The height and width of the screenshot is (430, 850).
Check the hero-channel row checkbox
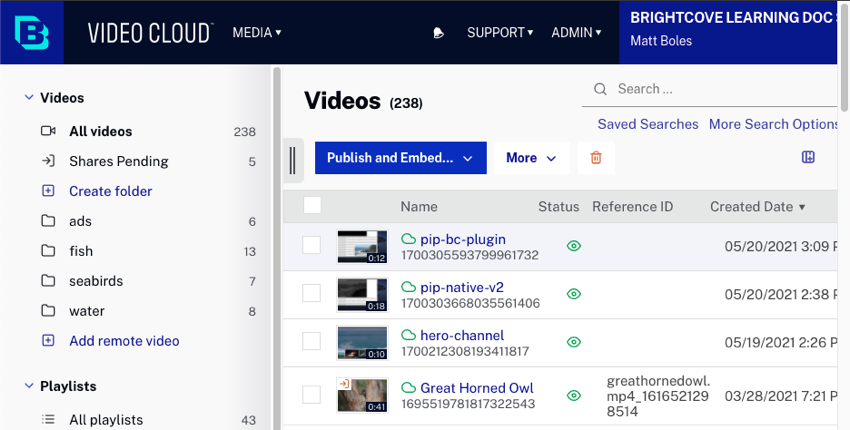tap(311, 341)
